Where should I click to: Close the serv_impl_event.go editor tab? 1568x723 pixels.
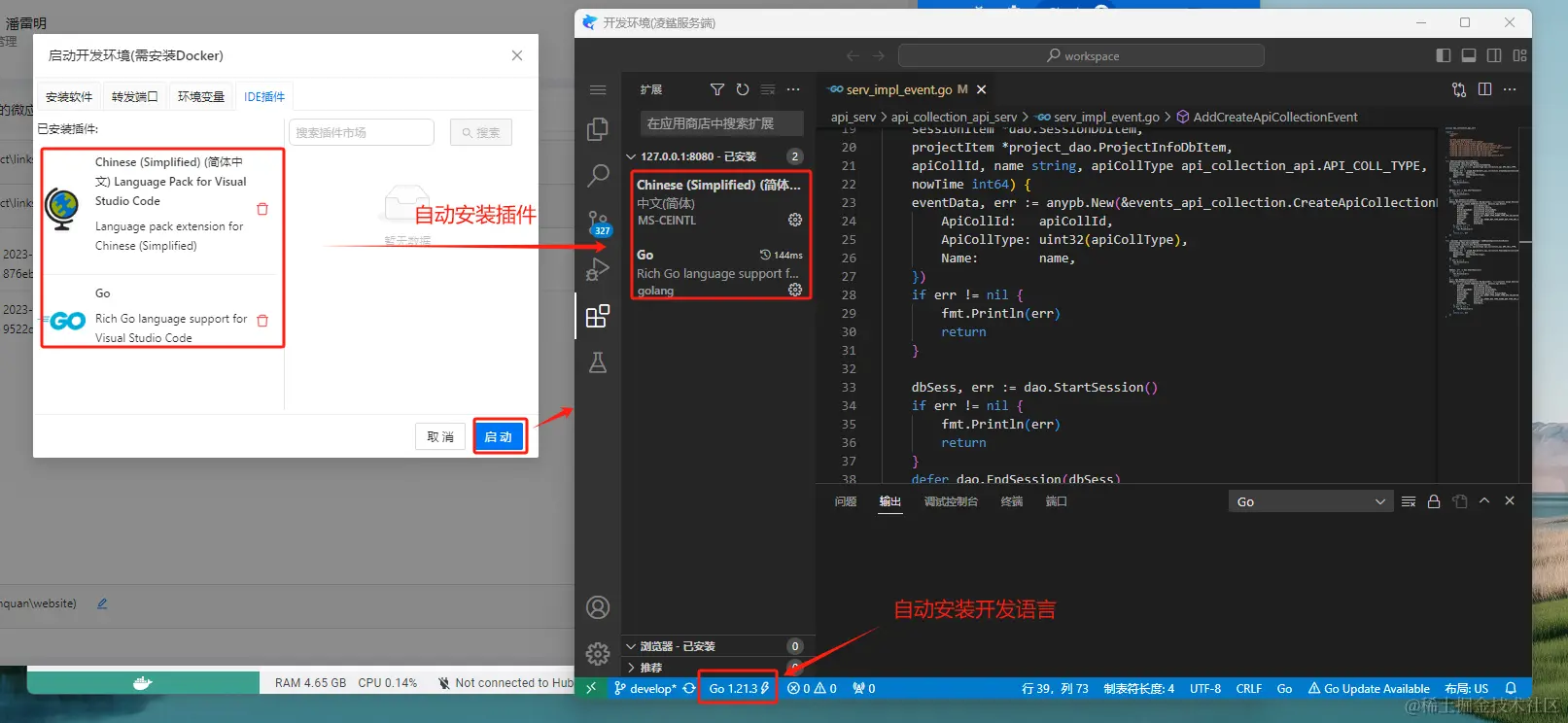[x=982, y=89]
